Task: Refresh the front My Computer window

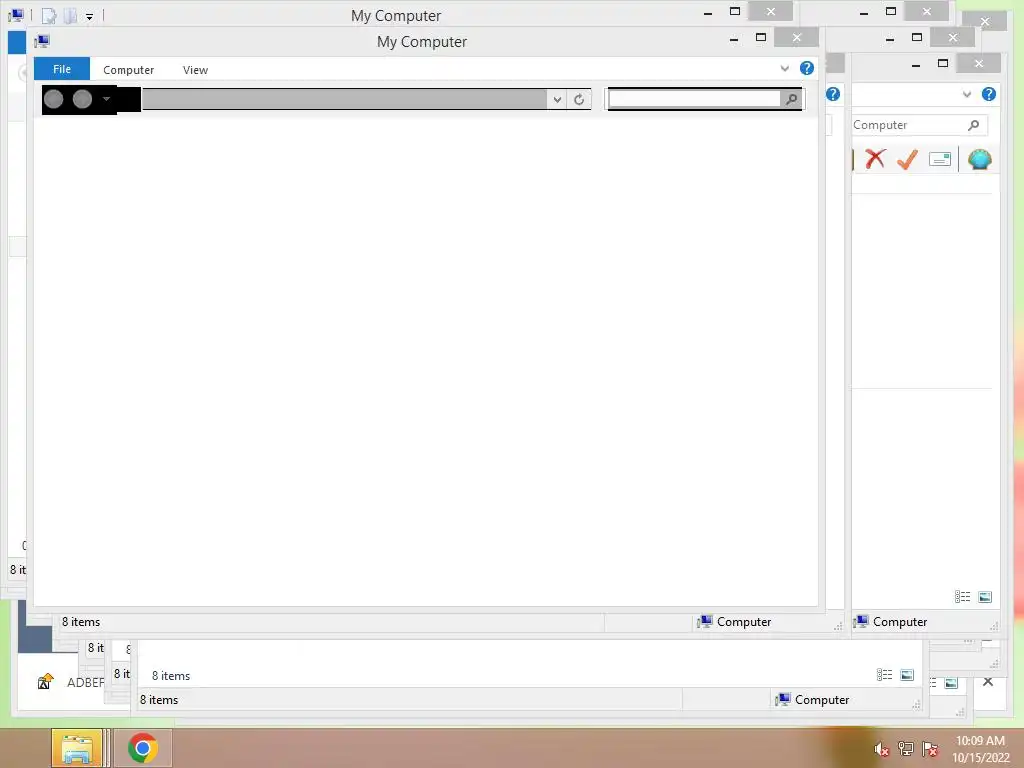Action: point(579,100)
